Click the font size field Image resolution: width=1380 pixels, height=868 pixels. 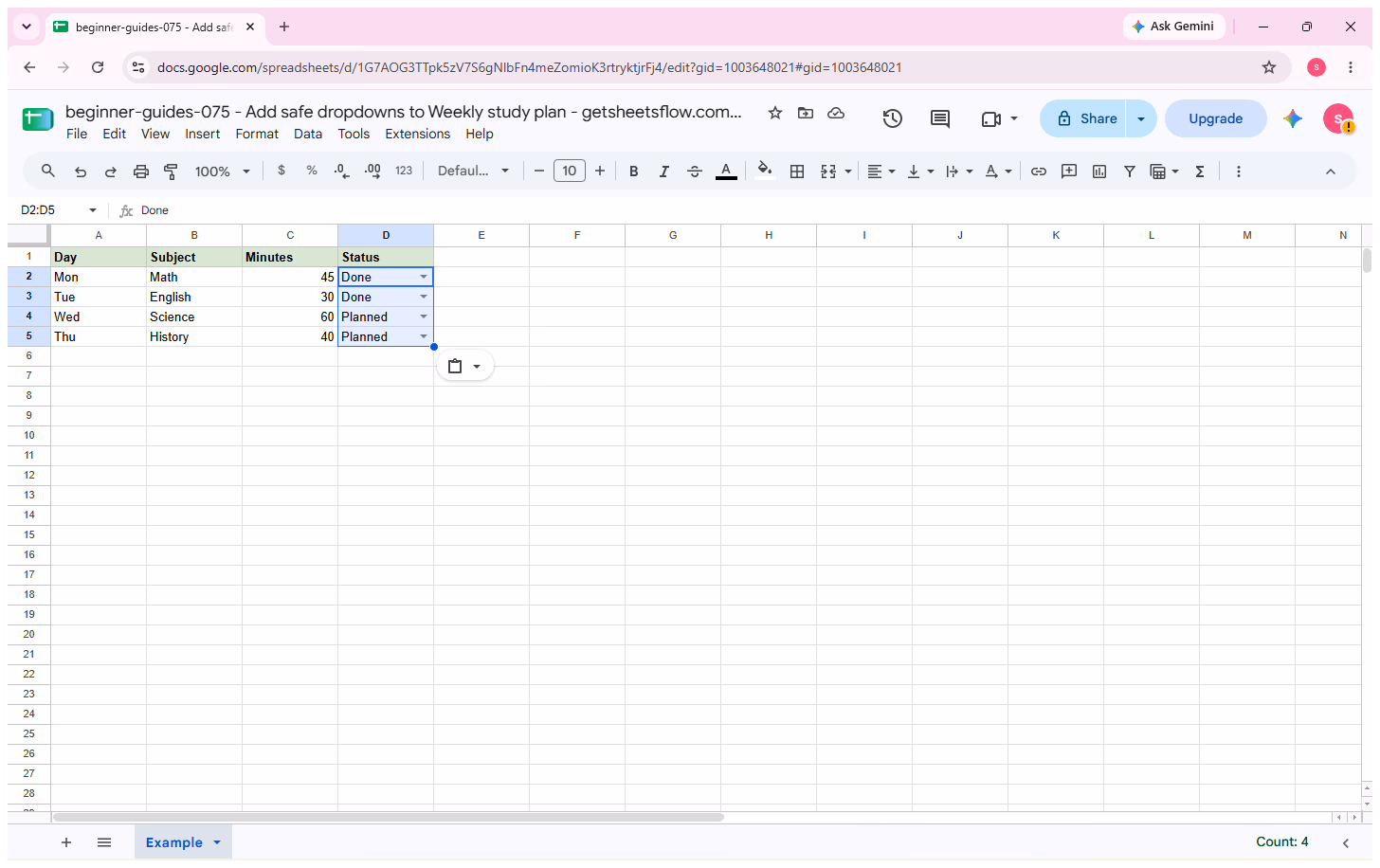[569, 171]
